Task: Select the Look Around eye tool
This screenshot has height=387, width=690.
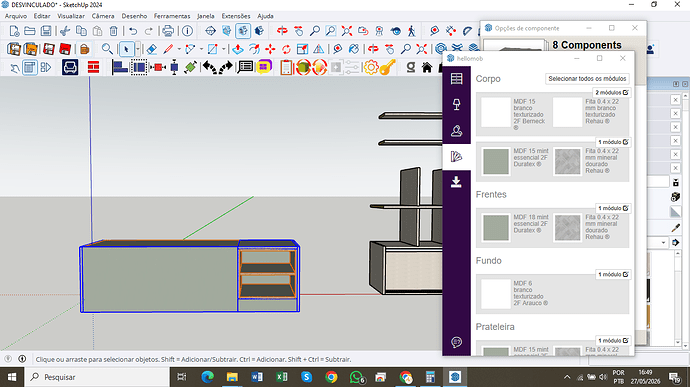Action: (396, 31)
